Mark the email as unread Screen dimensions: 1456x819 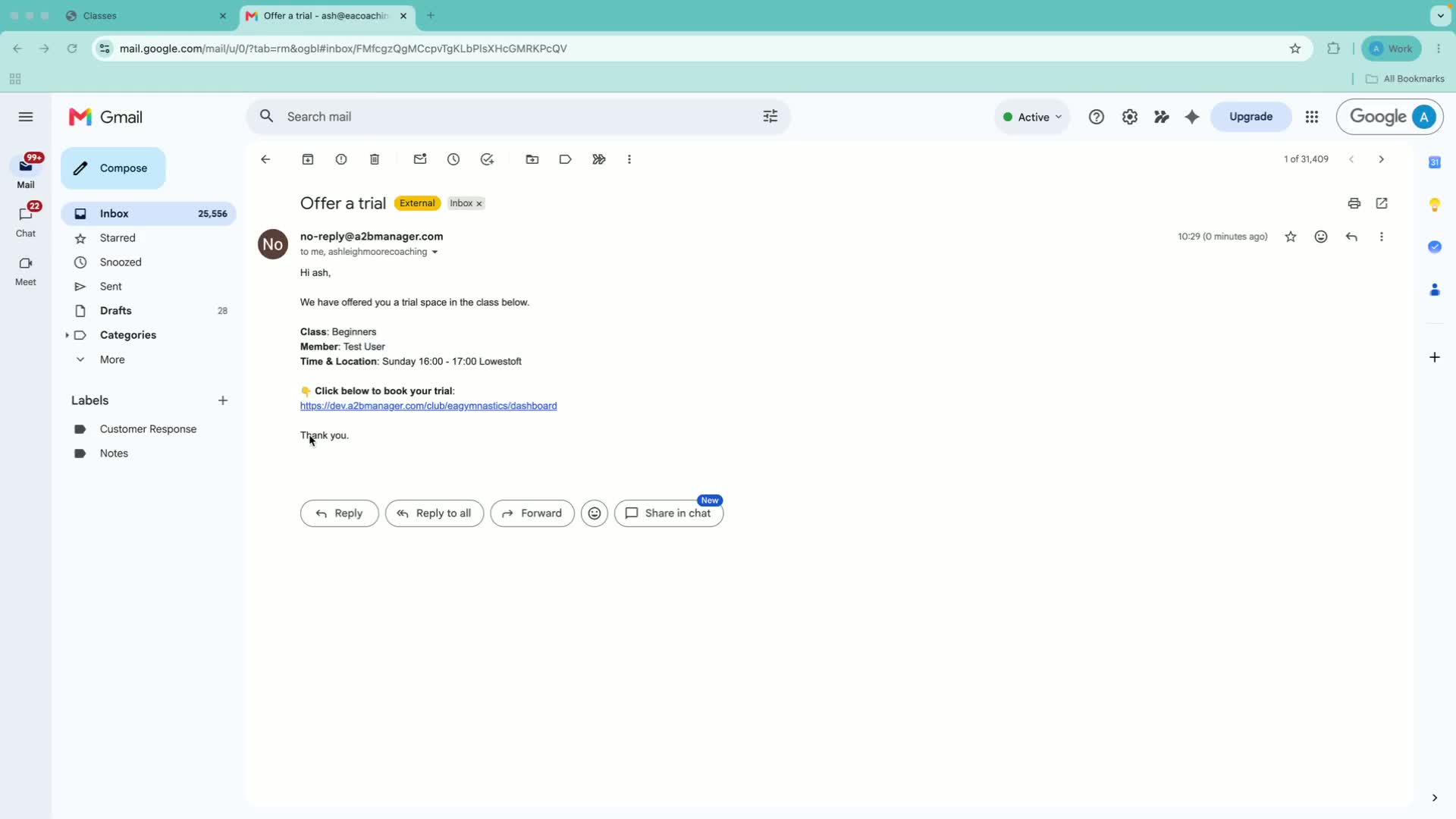(x=420, y=159)
